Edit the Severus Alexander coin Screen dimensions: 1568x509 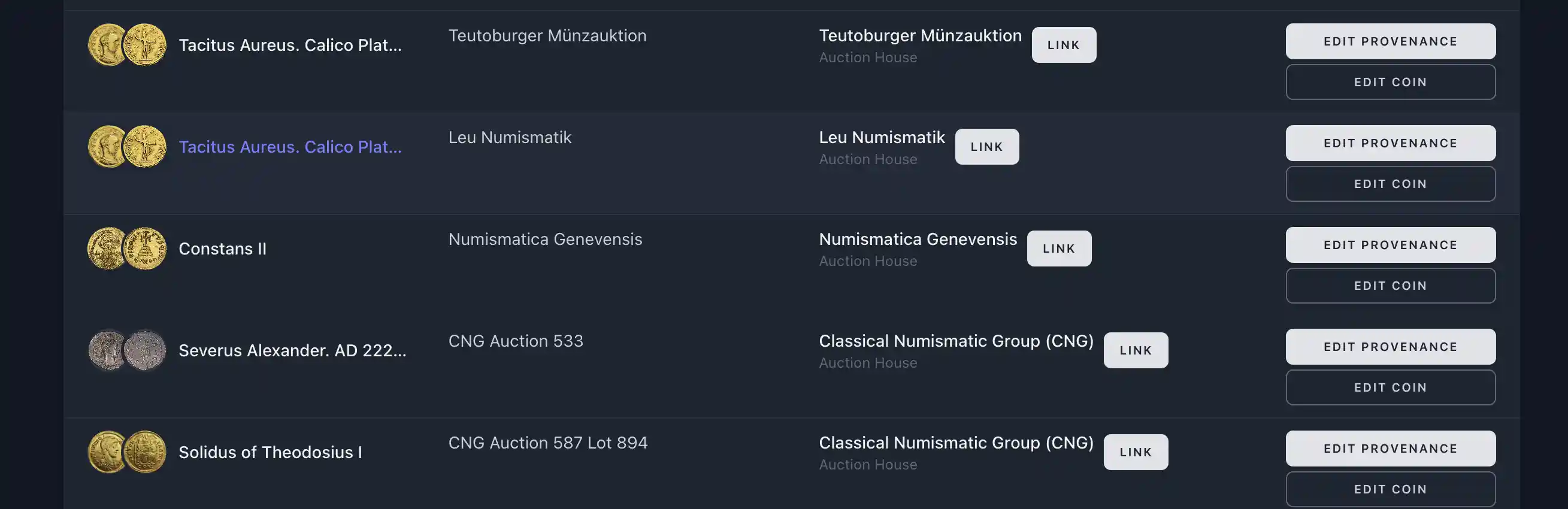[1390, 387]
